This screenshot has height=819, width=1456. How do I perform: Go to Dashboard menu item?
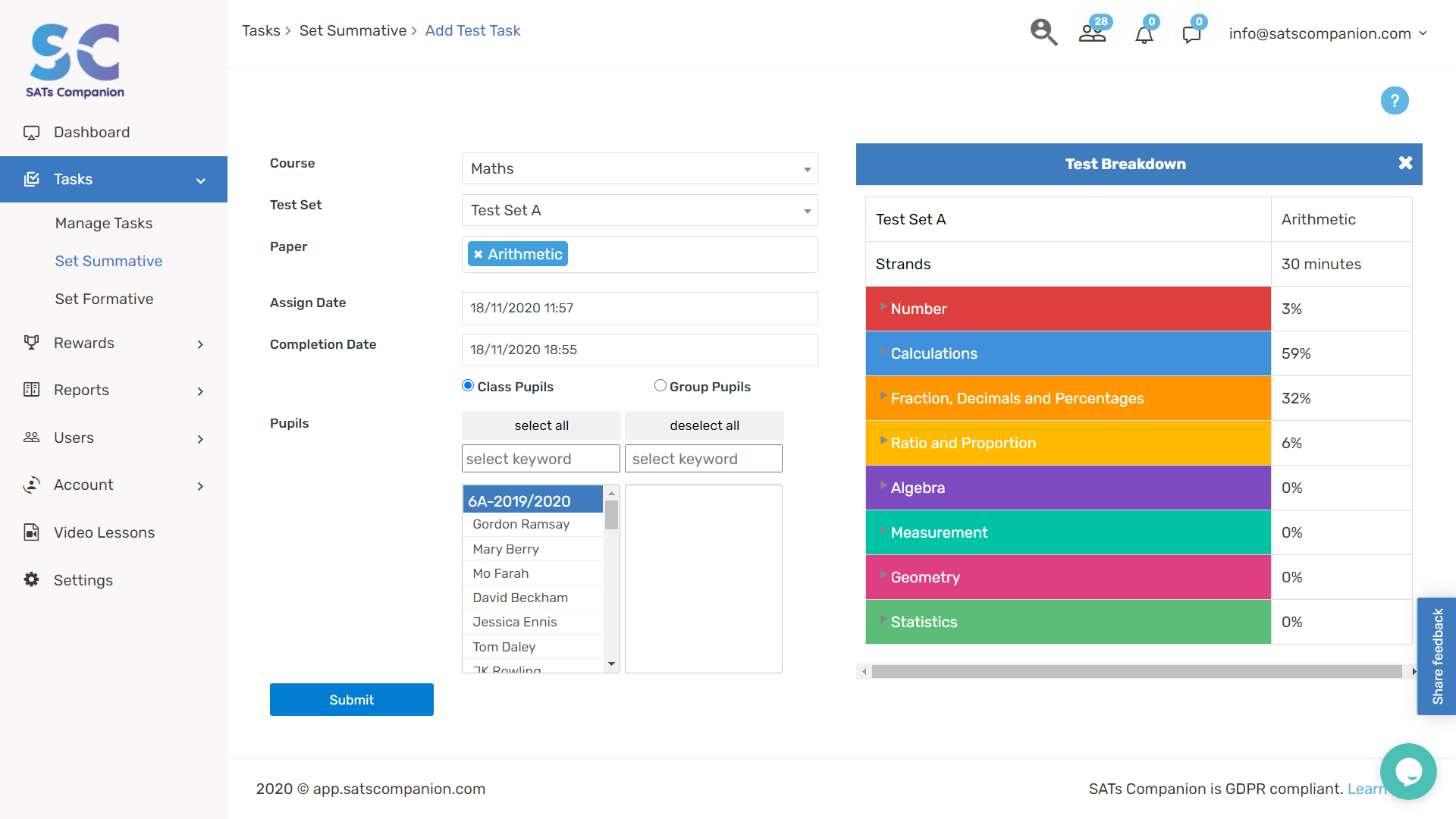click(x=92, y=132)
